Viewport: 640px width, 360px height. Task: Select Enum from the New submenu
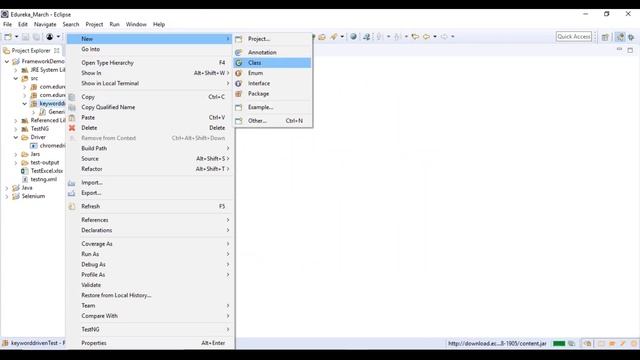(x=272, y=73)
